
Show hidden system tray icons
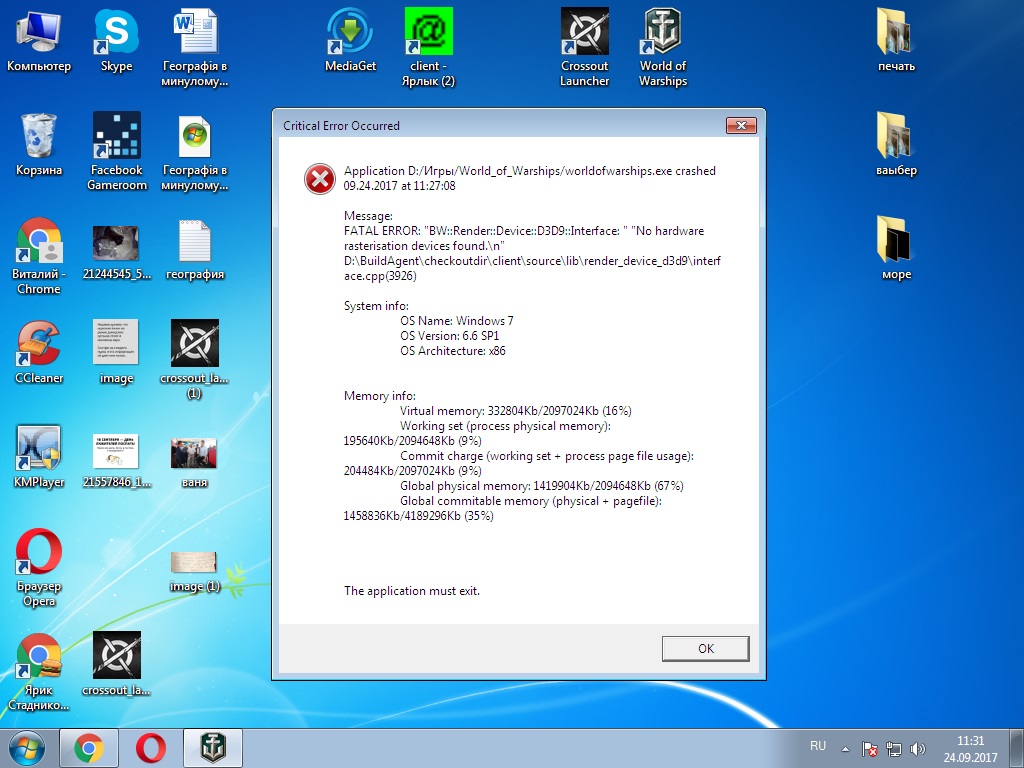click(x=845, y=749)
